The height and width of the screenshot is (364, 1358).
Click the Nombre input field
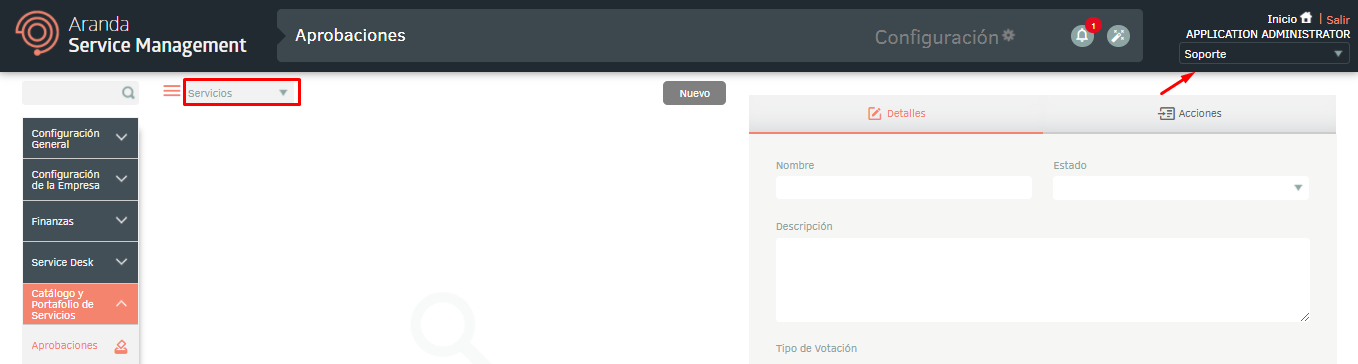904,187
